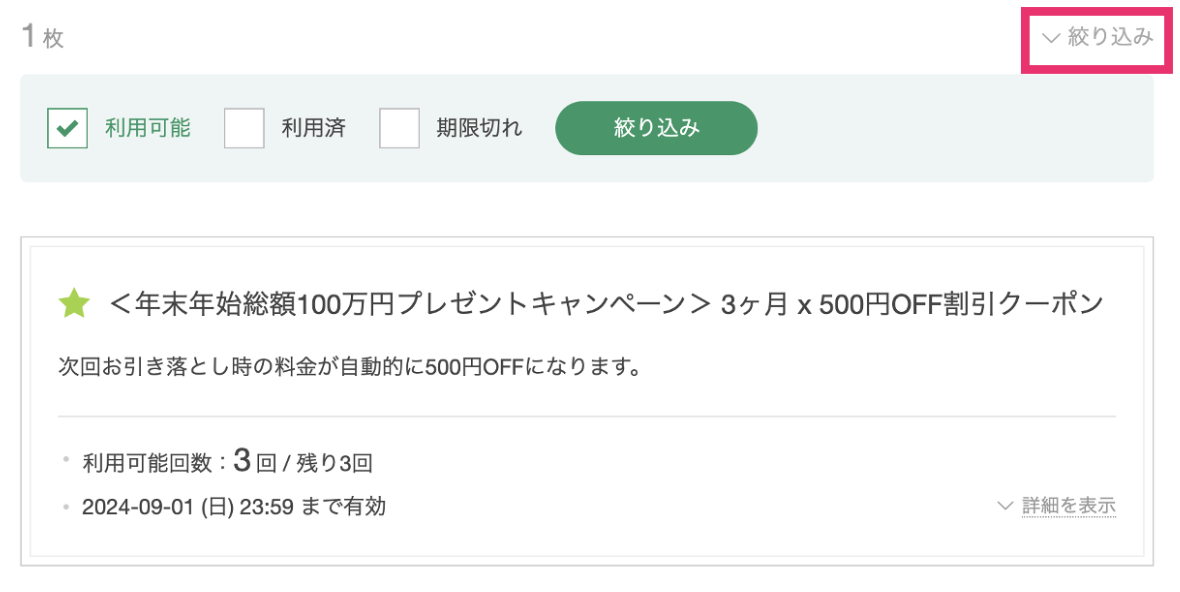Click the coupon description about 500円OFF 次回お引き落とし
The width and height of the screenshot is (1180, 592).
point(349,368)
